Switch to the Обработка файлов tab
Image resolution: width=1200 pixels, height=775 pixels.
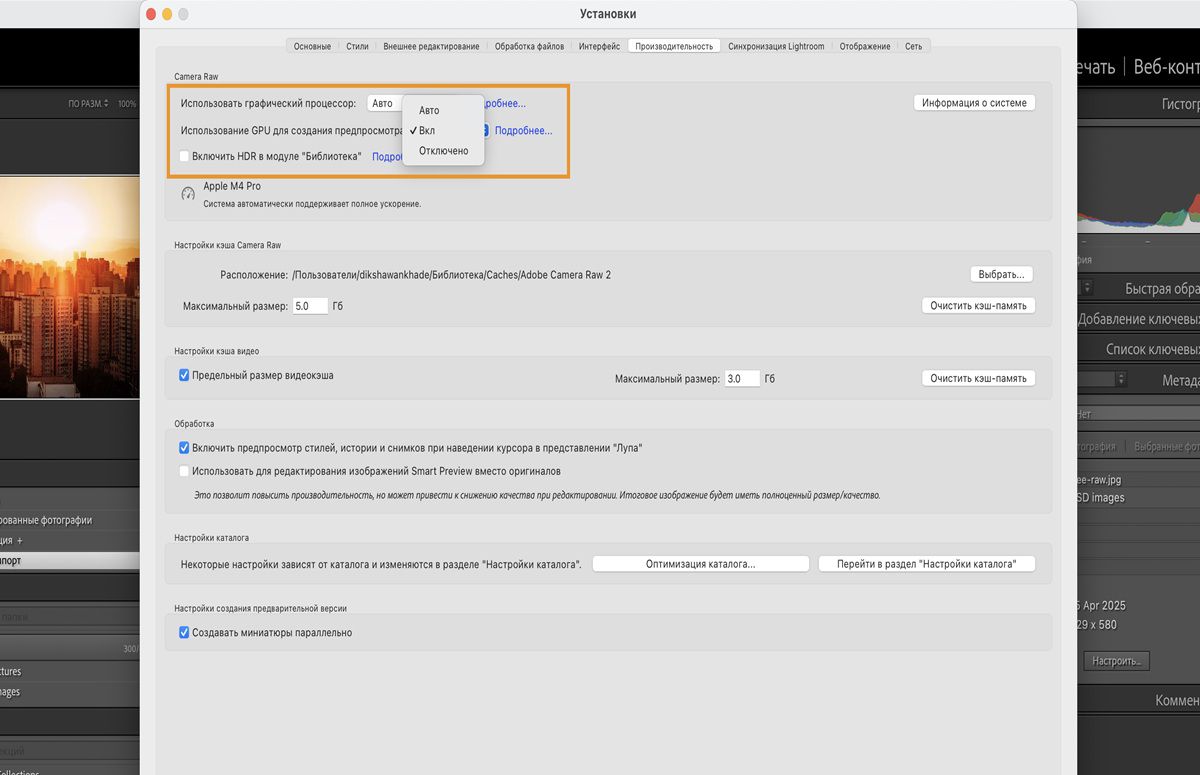click(x=529, y=46)
